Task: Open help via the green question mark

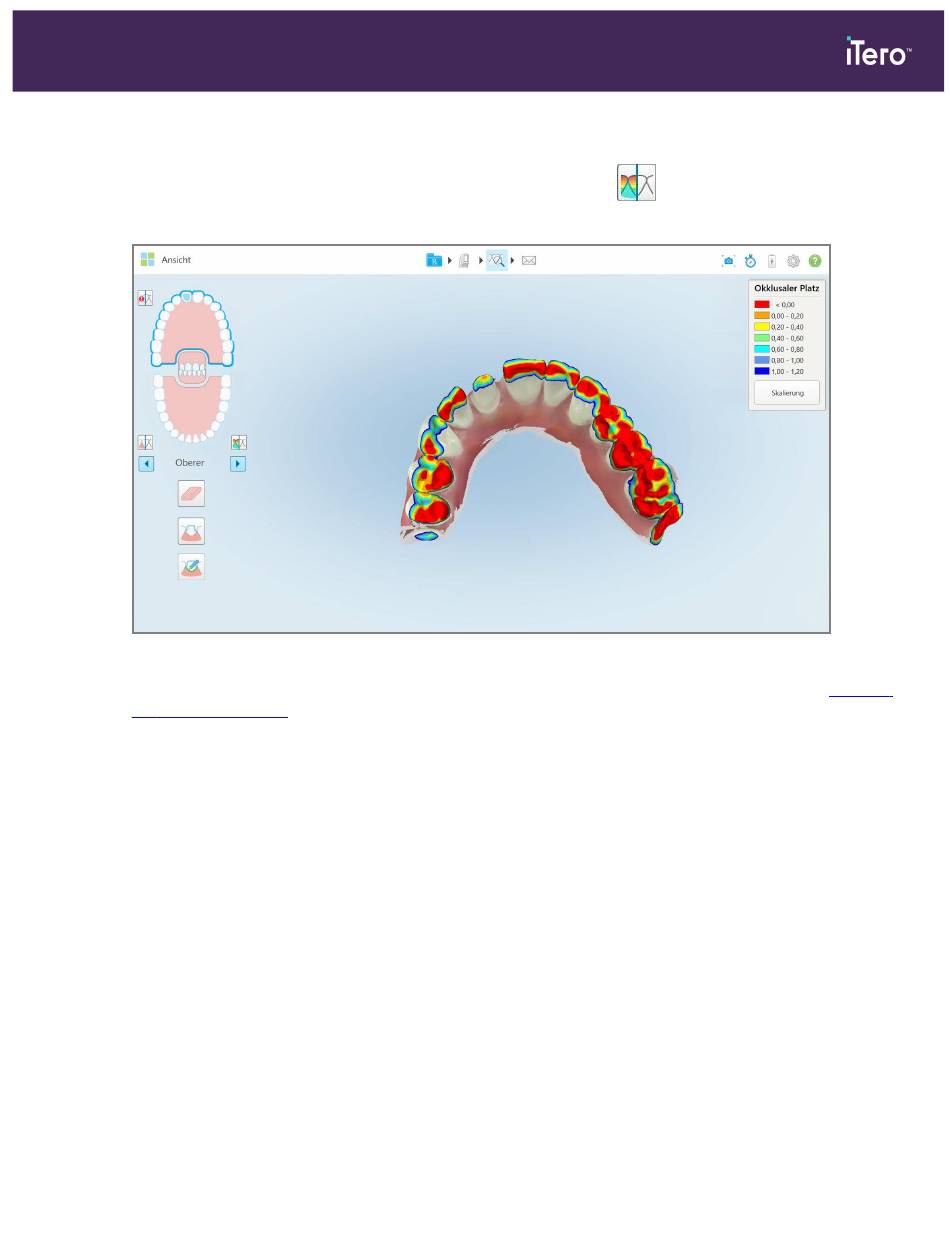Action: [x=815, y=260]
